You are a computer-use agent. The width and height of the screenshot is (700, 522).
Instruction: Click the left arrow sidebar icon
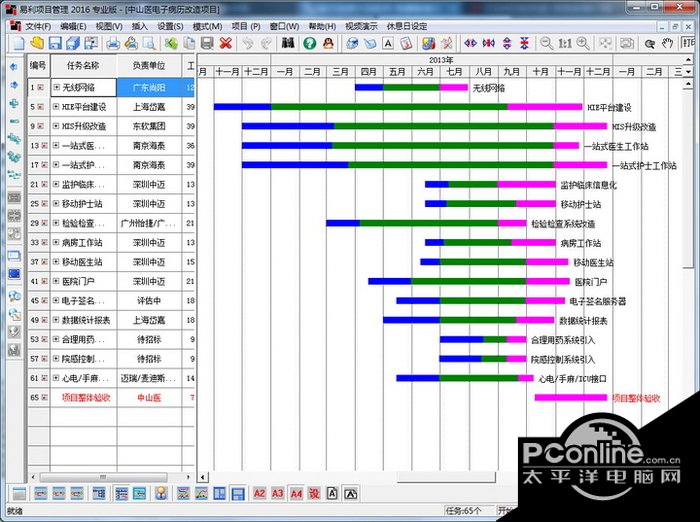(14, 67)
